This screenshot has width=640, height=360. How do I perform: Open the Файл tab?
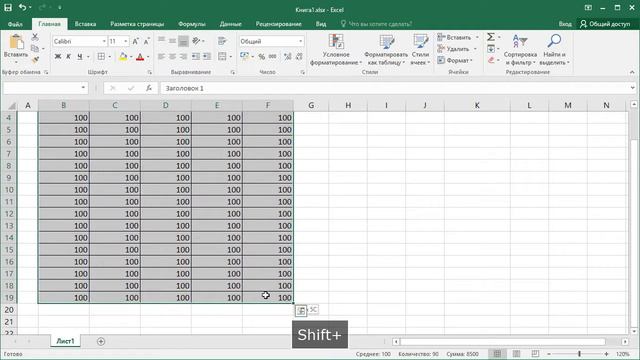coord(15,24)
